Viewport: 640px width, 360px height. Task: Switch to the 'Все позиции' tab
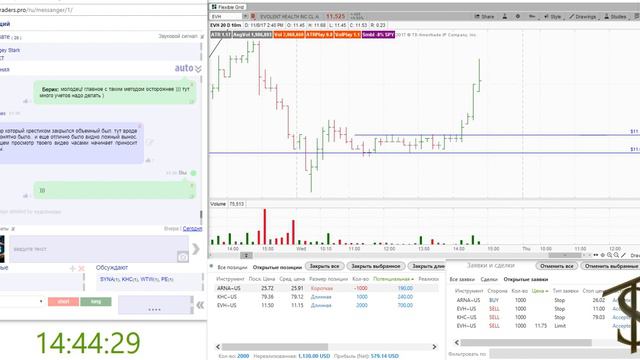[232, 267]
